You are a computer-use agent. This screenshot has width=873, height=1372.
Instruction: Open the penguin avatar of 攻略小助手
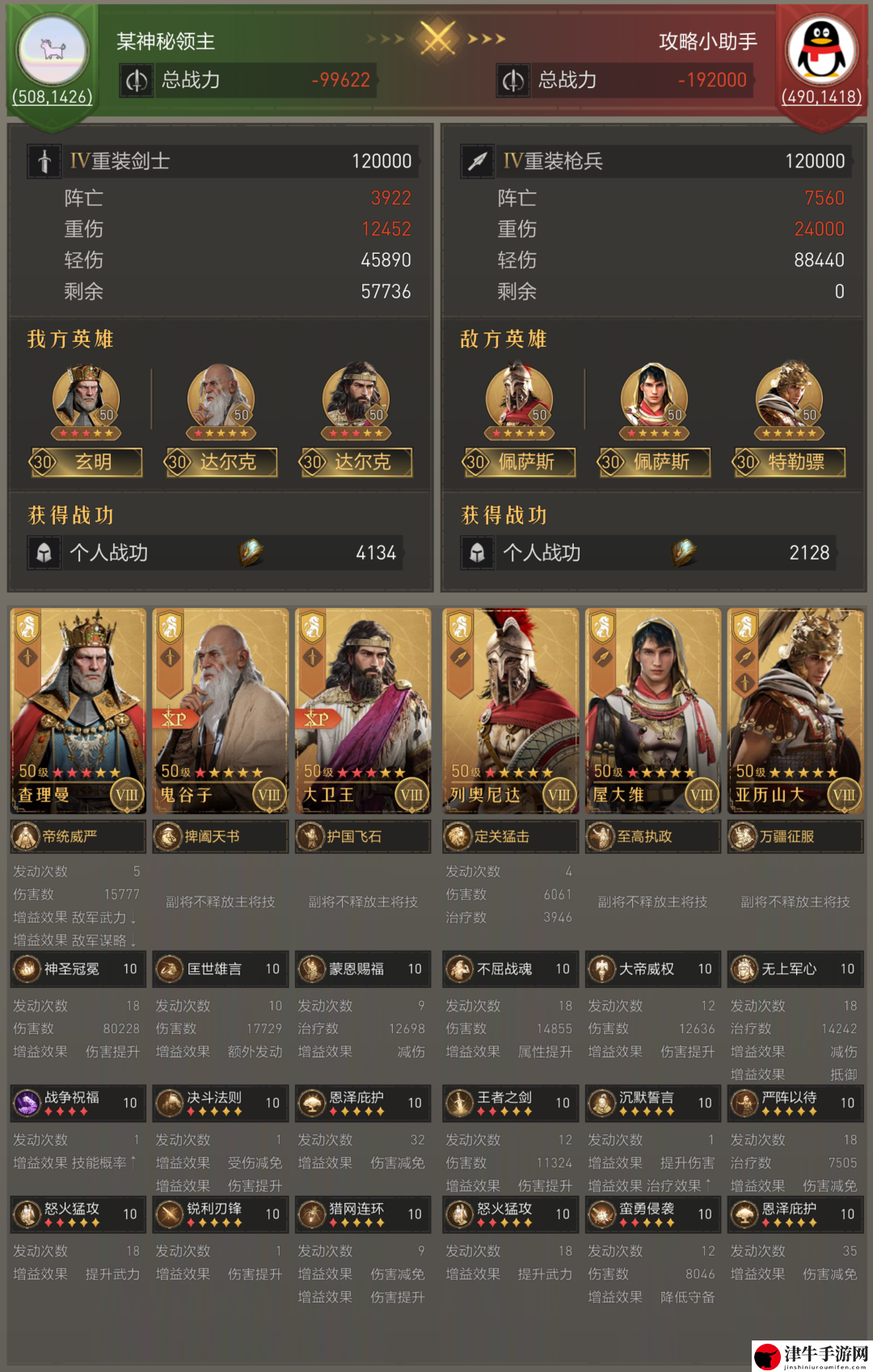click(821, 50)
